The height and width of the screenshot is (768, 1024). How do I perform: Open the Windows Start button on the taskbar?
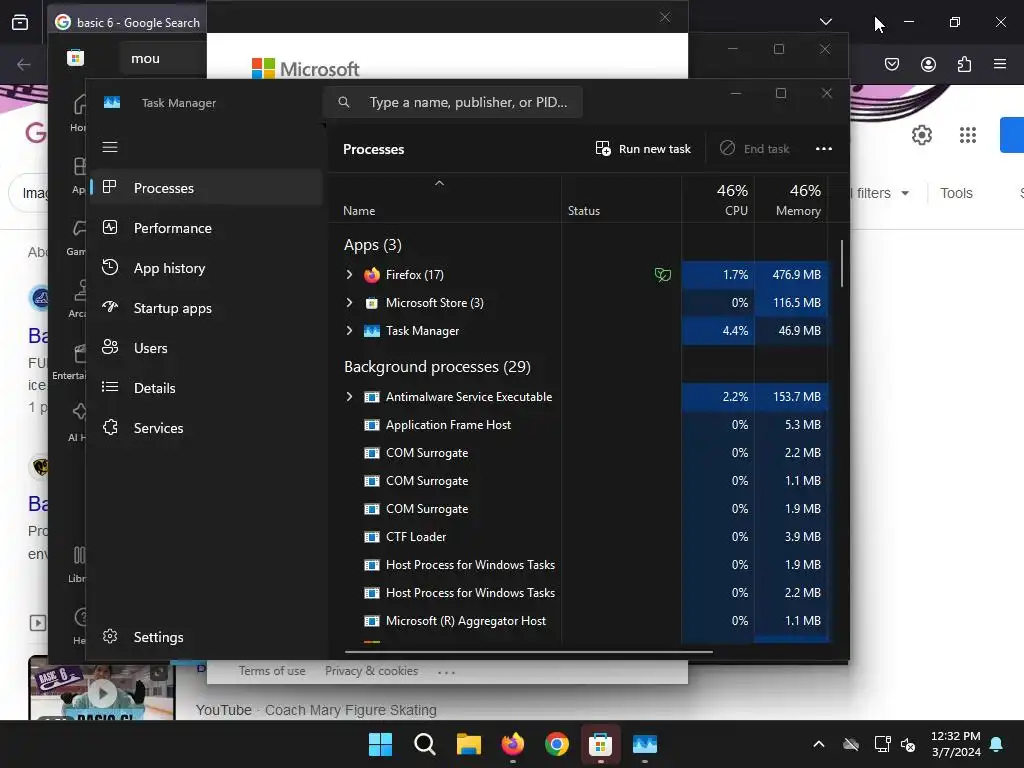pyautogui.click(x=380, y=744)
